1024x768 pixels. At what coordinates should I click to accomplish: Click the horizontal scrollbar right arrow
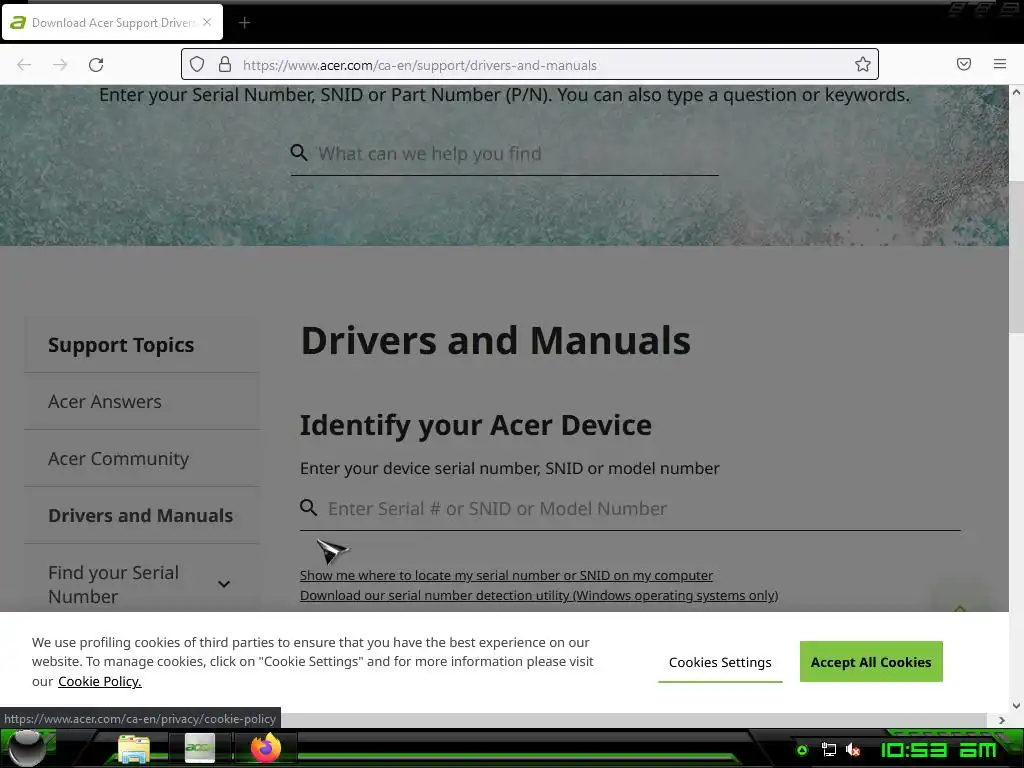[x=1002, y=720]
